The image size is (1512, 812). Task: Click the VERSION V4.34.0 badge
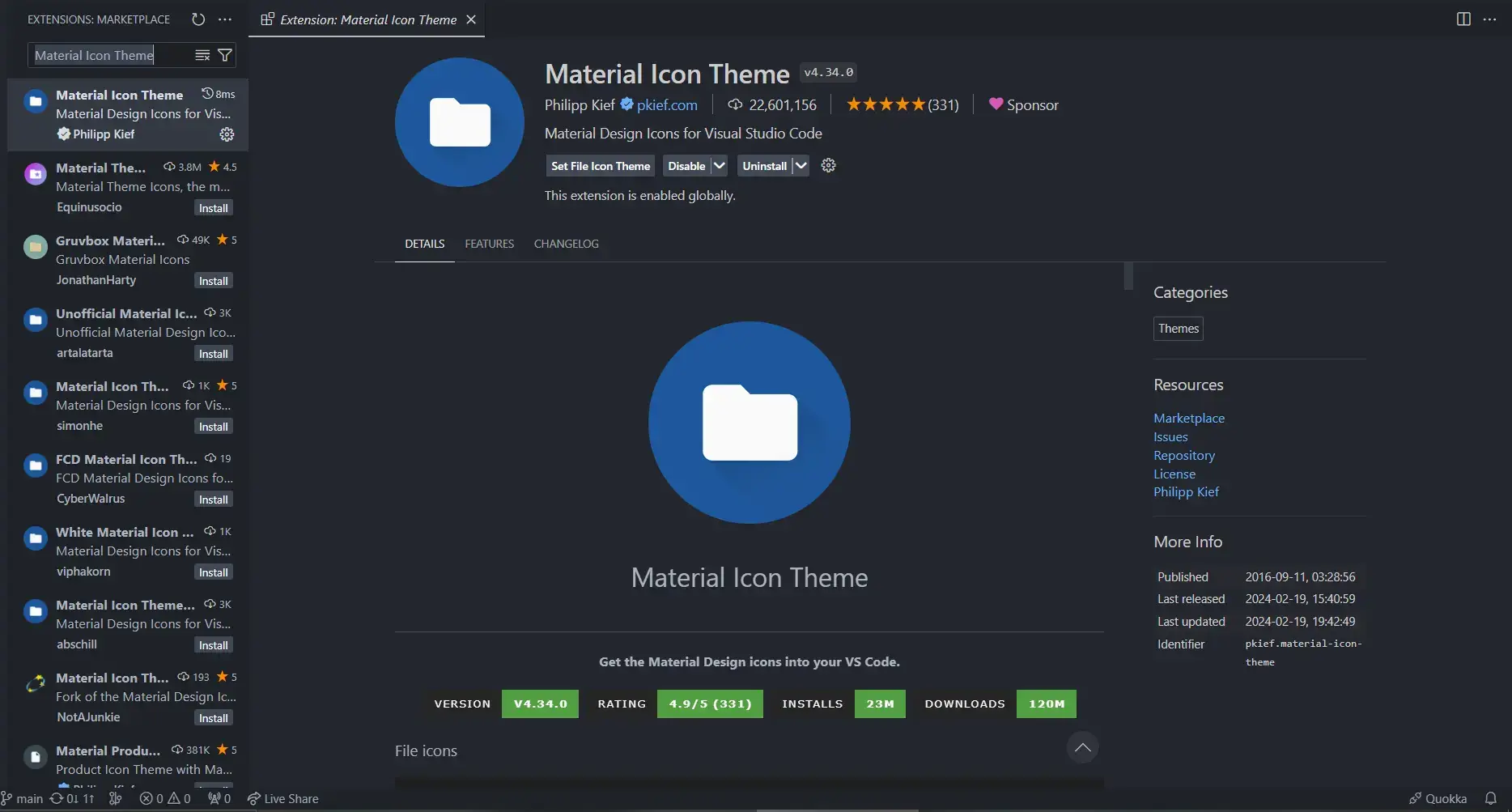[500, 704]
